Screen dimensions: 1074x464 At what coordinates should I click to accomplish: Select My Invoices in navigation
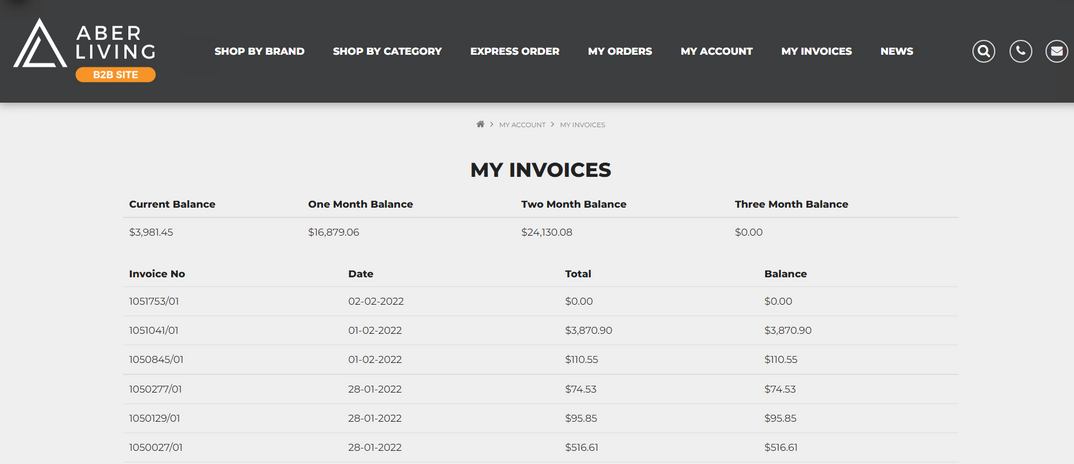[x=816, y=51]
